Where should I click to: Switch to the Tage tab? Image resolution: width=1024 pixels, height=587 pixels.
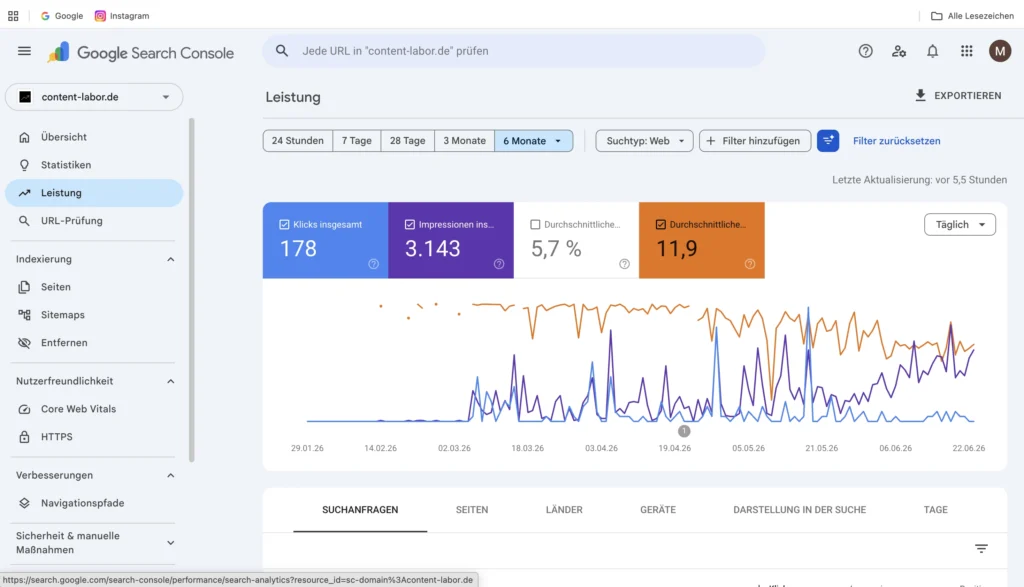point(935,510)
